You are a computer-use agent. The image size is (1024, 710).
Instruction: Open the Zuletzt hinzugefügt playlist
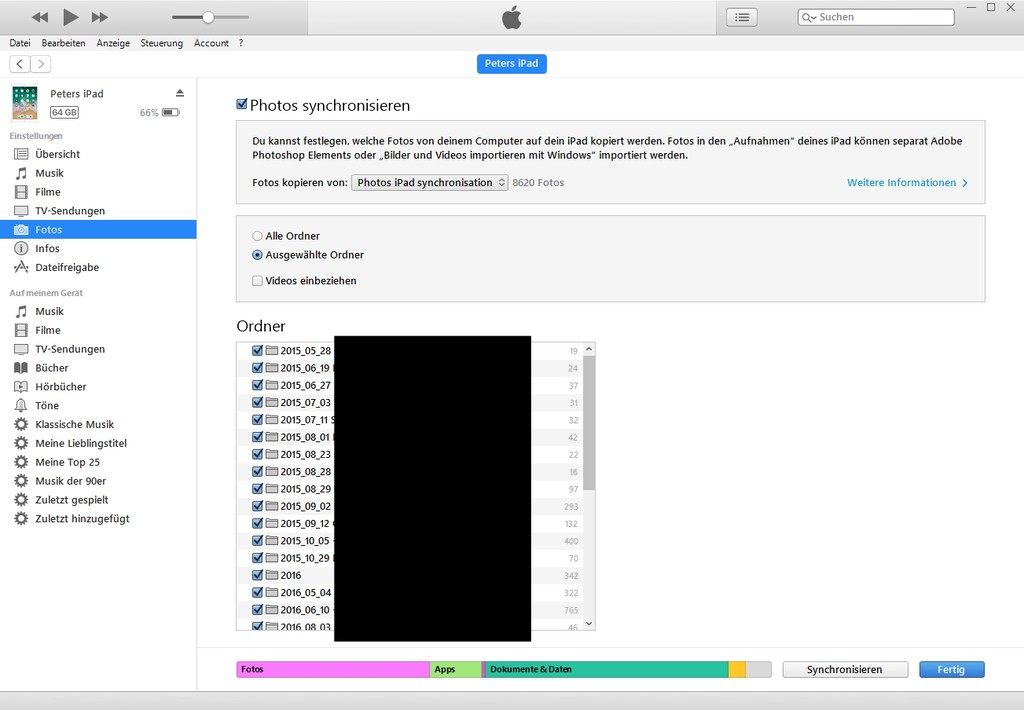98,519
